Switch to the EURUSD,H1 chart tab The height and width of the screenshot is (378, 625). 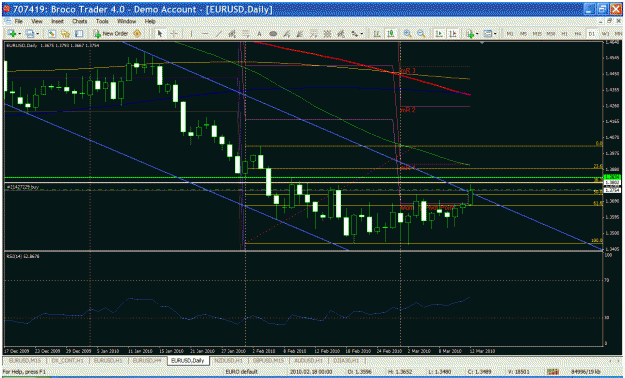coord(108,360)
